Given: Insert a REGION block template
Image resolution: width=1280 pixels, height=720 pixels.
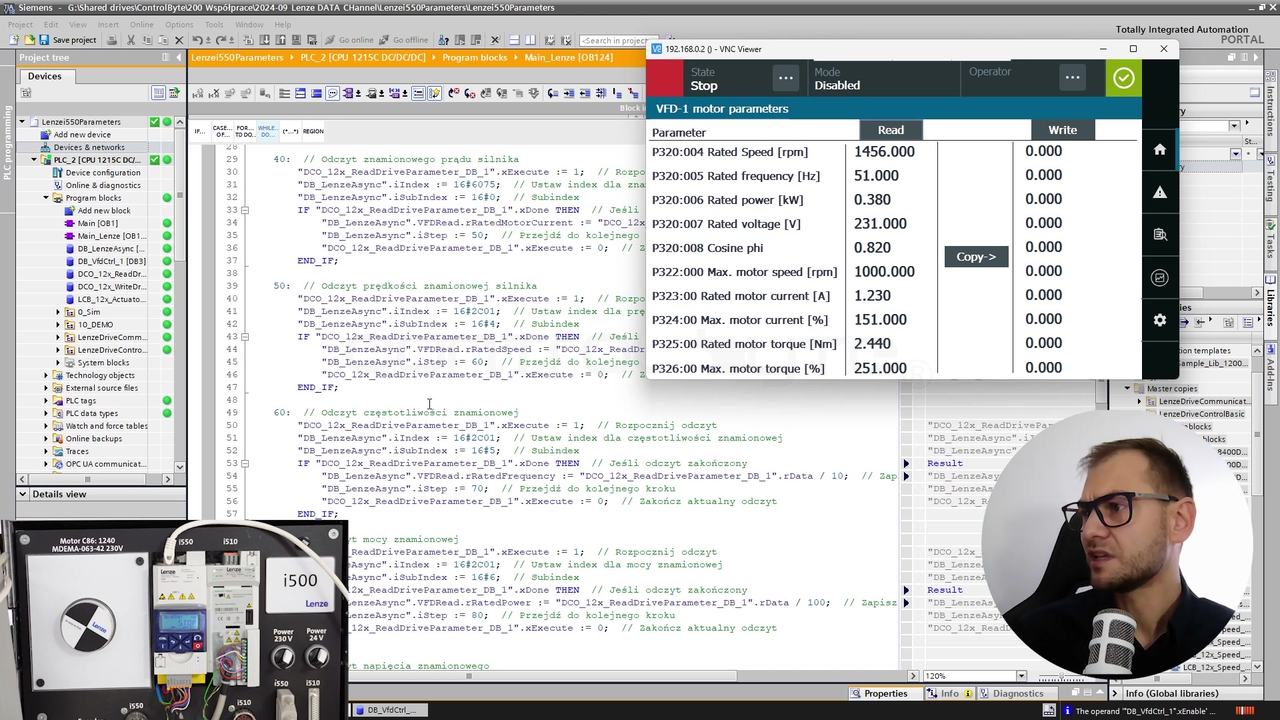Looking at the screenshot, I should 313,131.
